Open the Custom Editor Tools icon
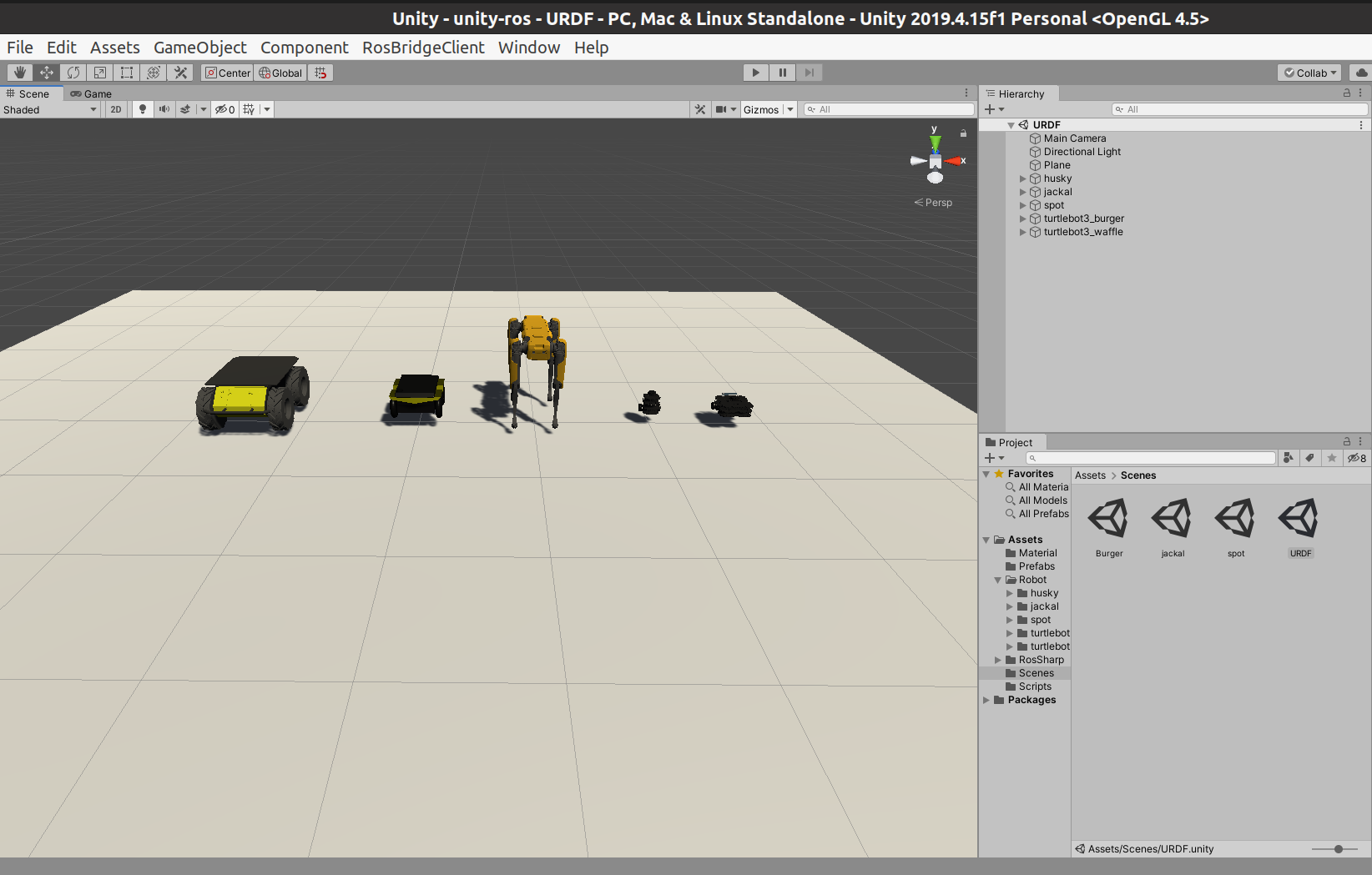Image resolution: width=1372 pixels, height=875 pixels. click(180, 73)
